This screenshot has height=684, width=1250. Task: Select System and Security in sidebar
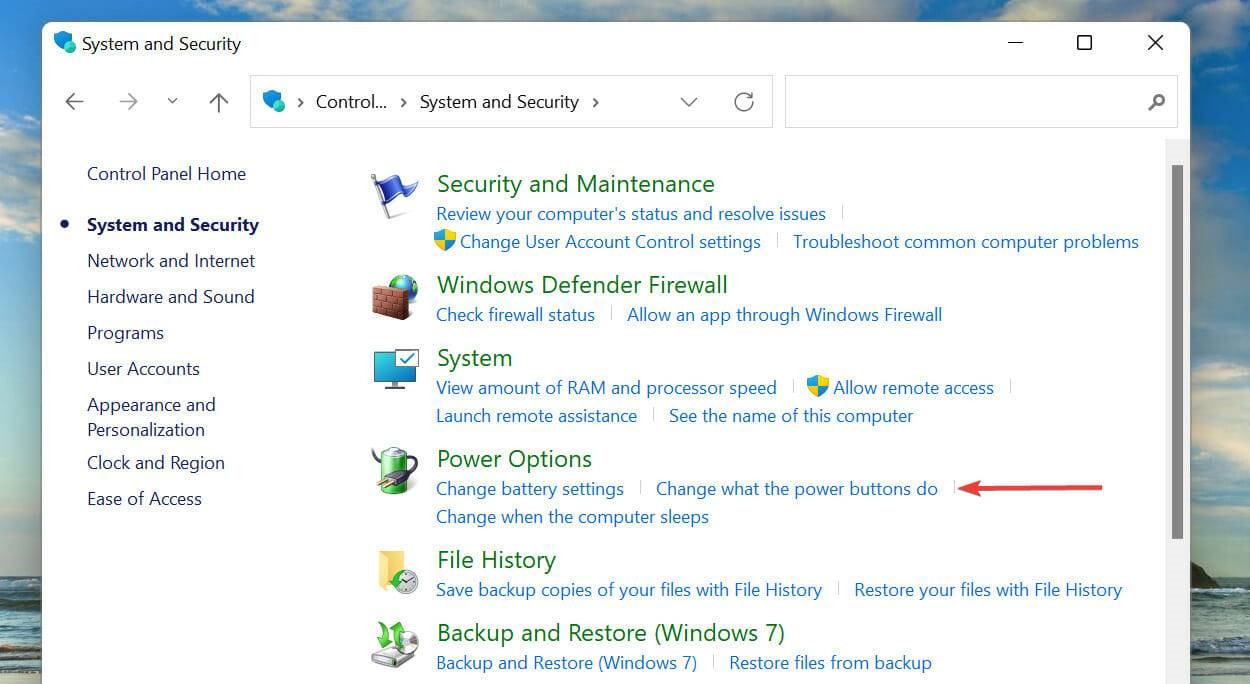pos(173,225)
